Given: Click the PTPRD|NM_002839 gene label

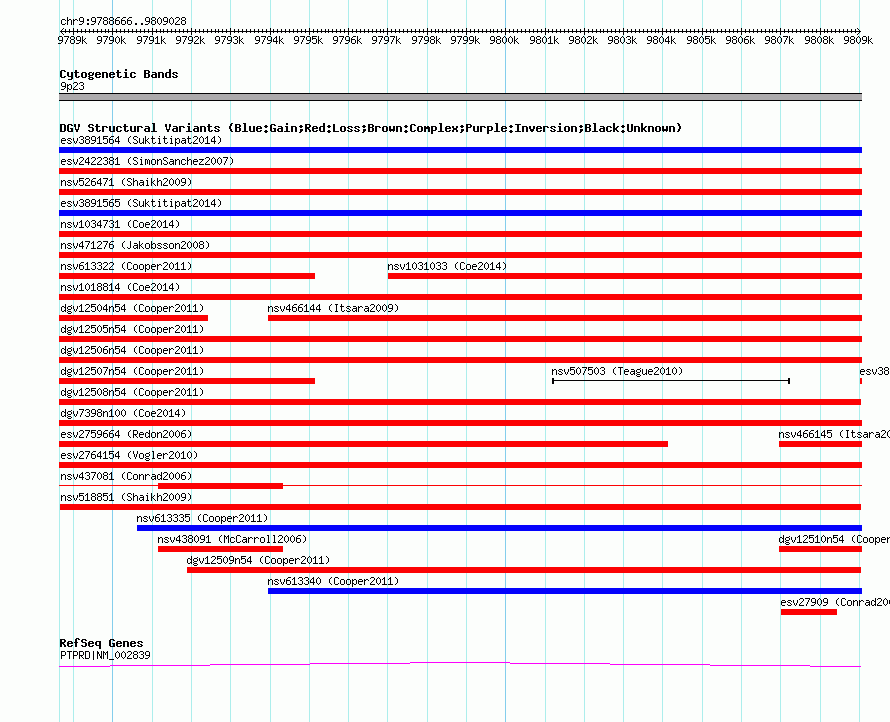Looking at the screenshot, I should [x=106, y=655].
